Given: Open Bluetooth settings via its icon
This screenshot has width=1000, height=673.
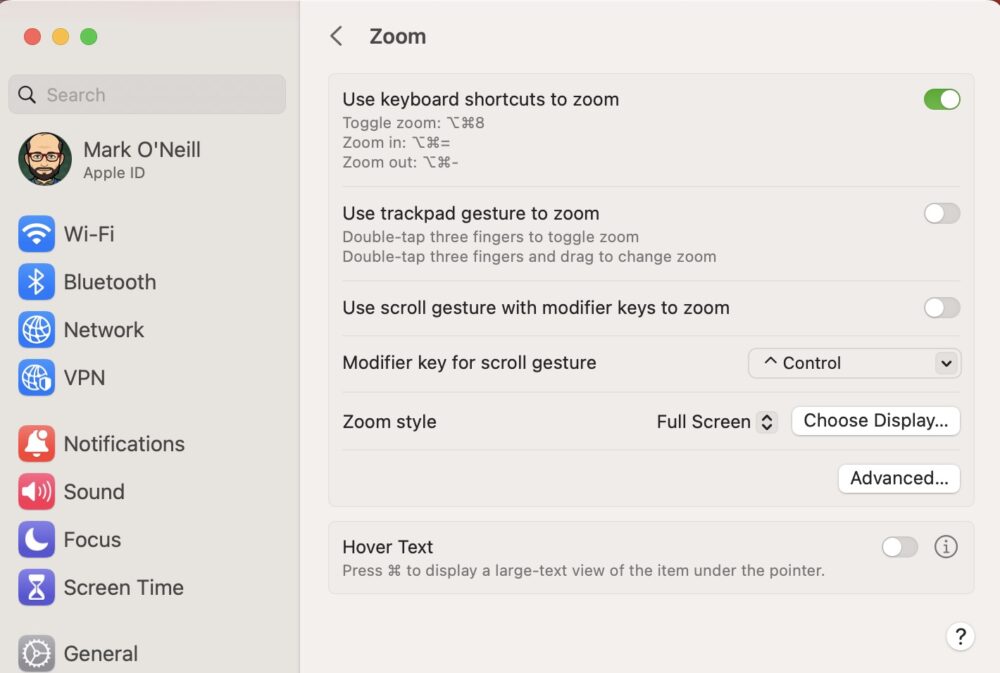Looking at the screenshot, I should point(36,282).
